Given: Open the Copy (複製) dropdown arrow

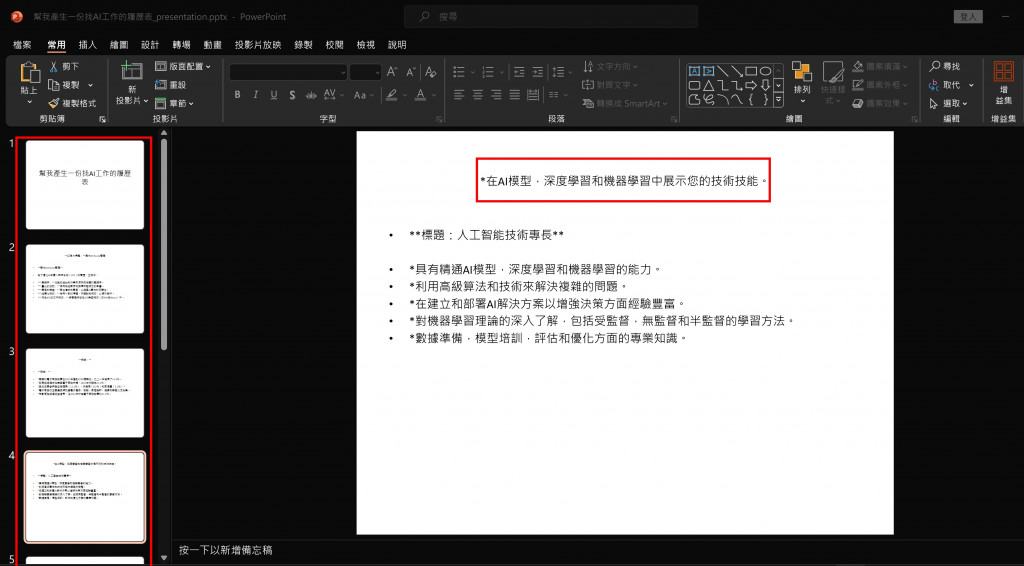Looking at the screenshot, I should click(91, 85).
